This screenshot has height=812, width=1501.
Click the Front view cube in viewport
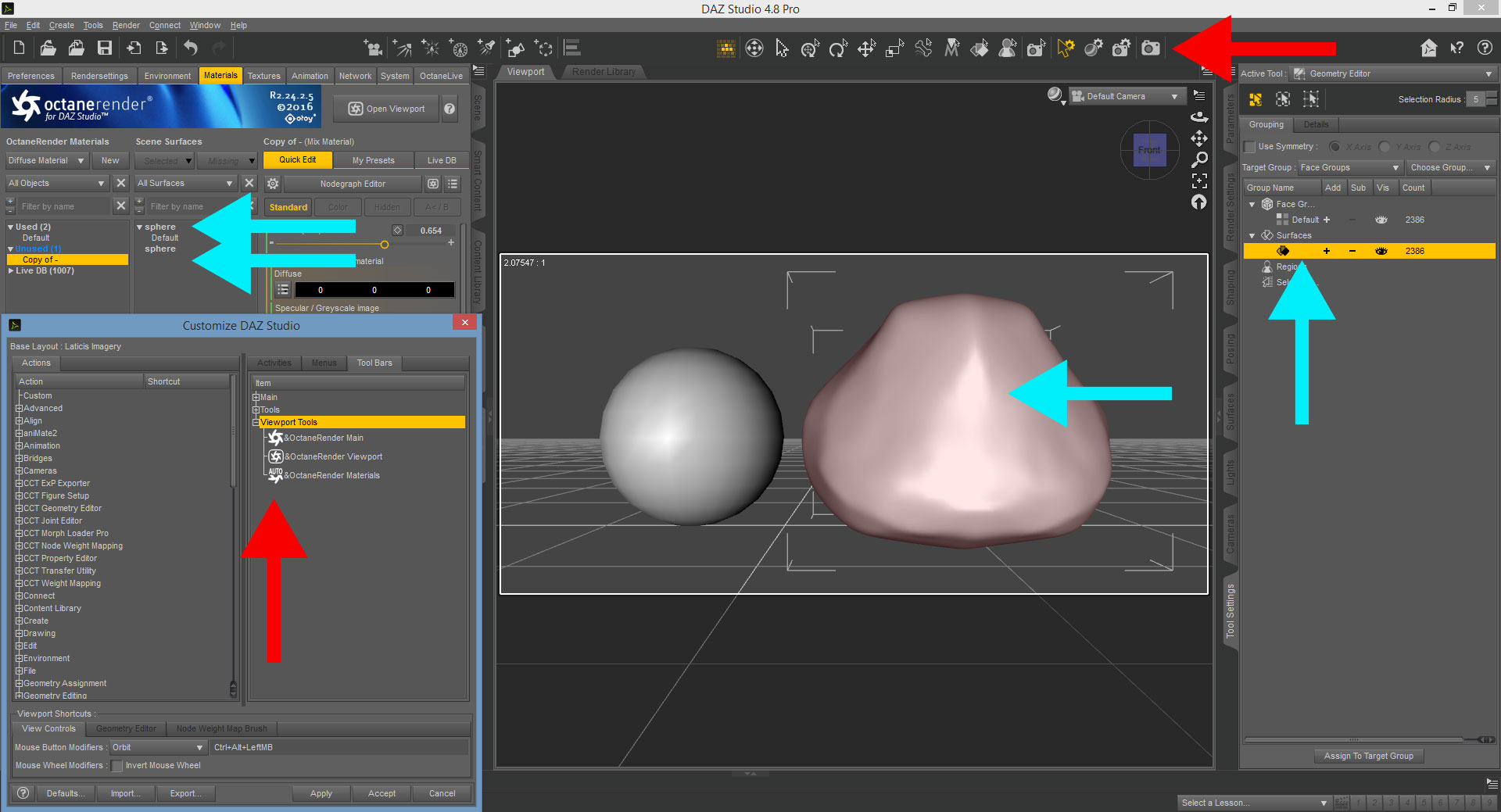point(1149,149)
